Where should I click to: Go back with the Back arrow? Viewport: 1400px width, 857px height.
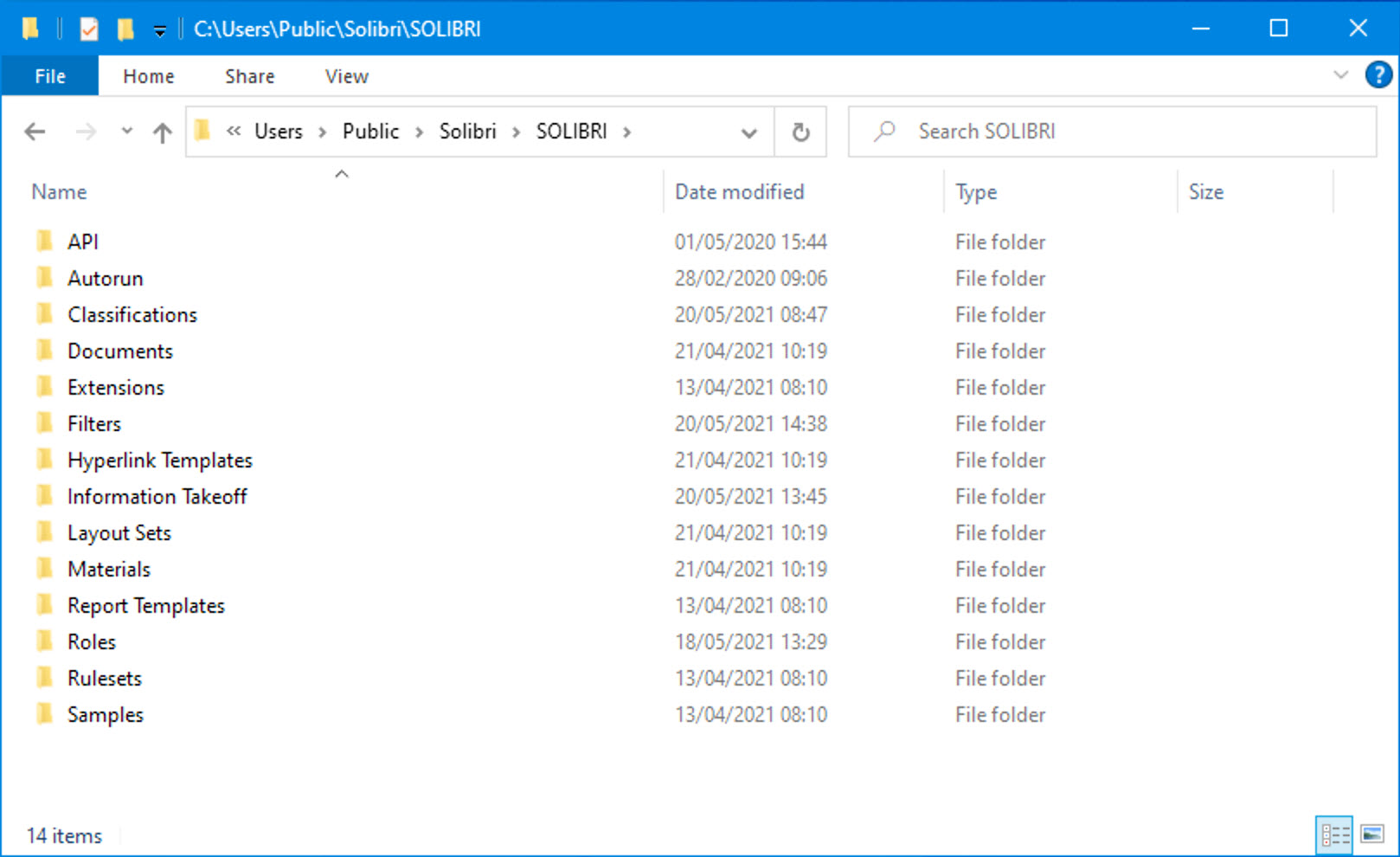pyautogui.click(x=35, y=132)
